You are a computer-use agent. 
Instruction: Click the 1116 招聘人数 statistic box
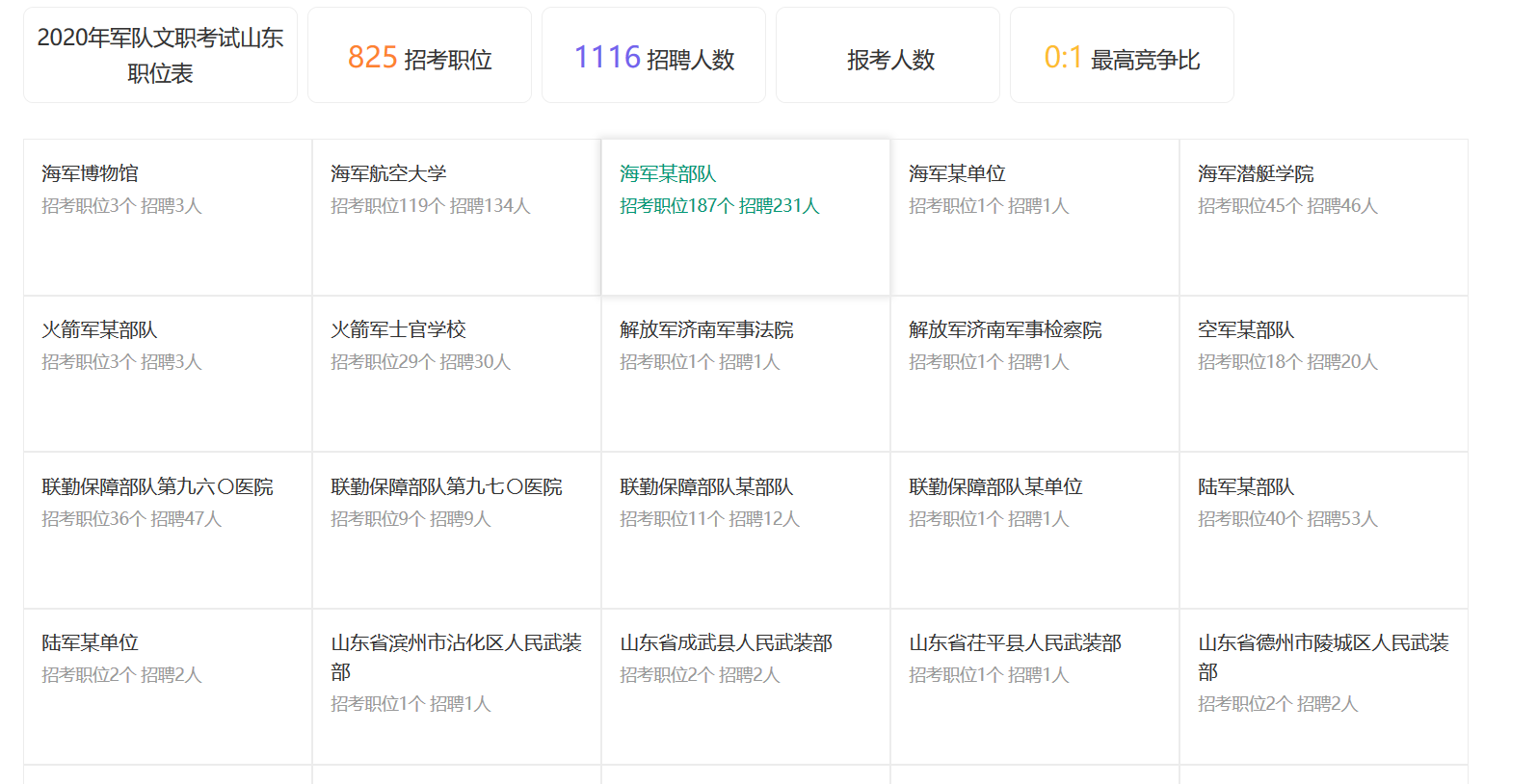(653, 56)
